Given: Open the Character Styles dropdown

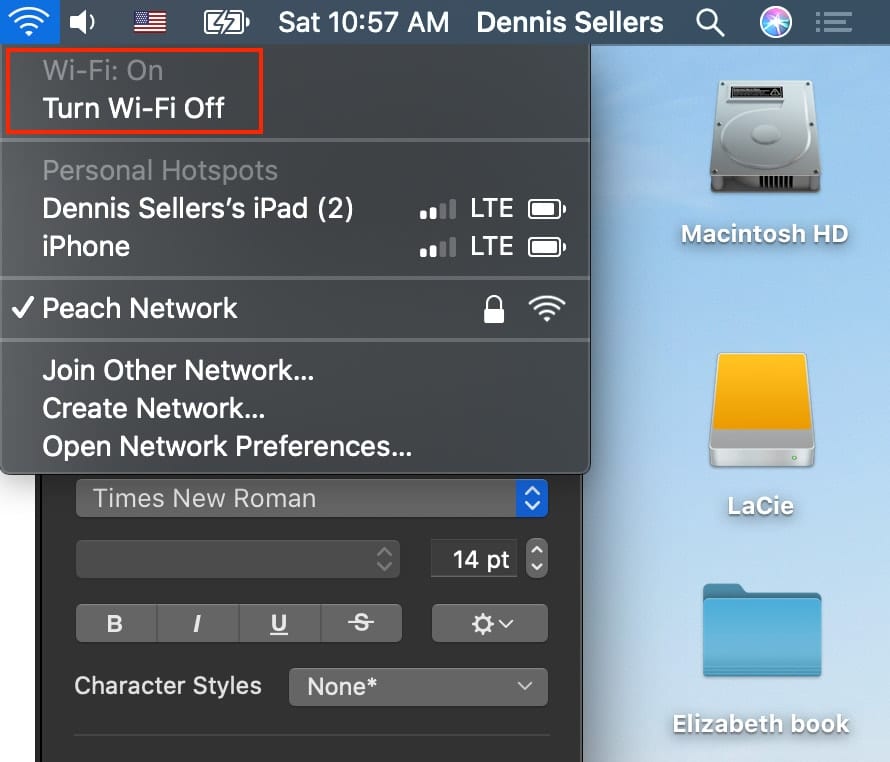Looking at the screenshot, I should click(x=418, y=687).
